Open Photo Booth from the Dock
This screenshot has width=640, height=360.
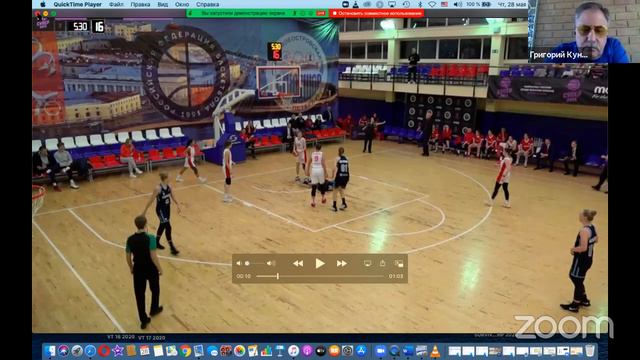(x=226, y=351)
